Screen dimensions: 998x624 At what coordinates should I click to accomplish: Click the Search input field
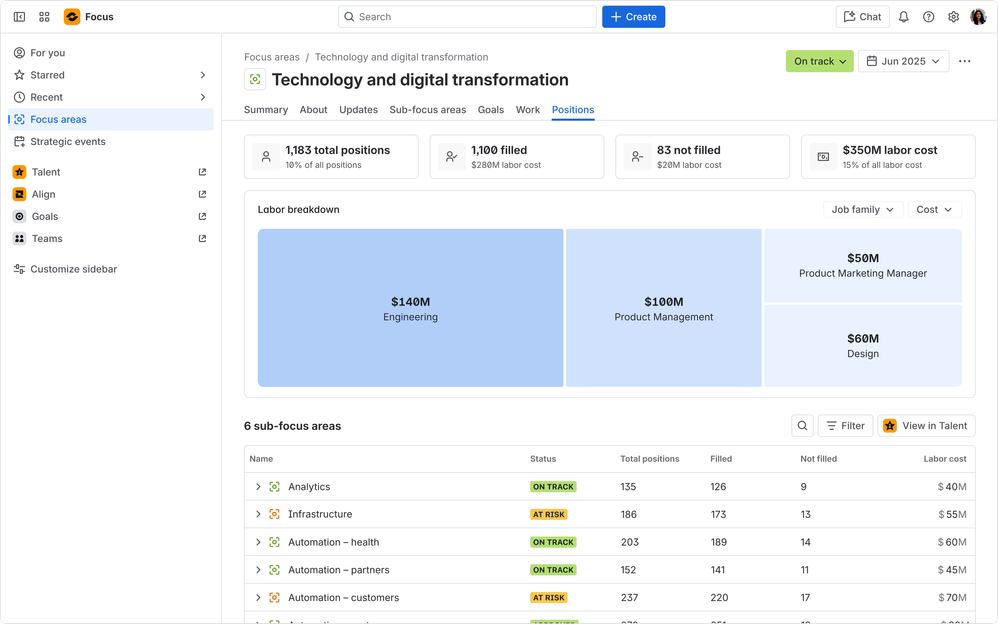coord(467,17)
